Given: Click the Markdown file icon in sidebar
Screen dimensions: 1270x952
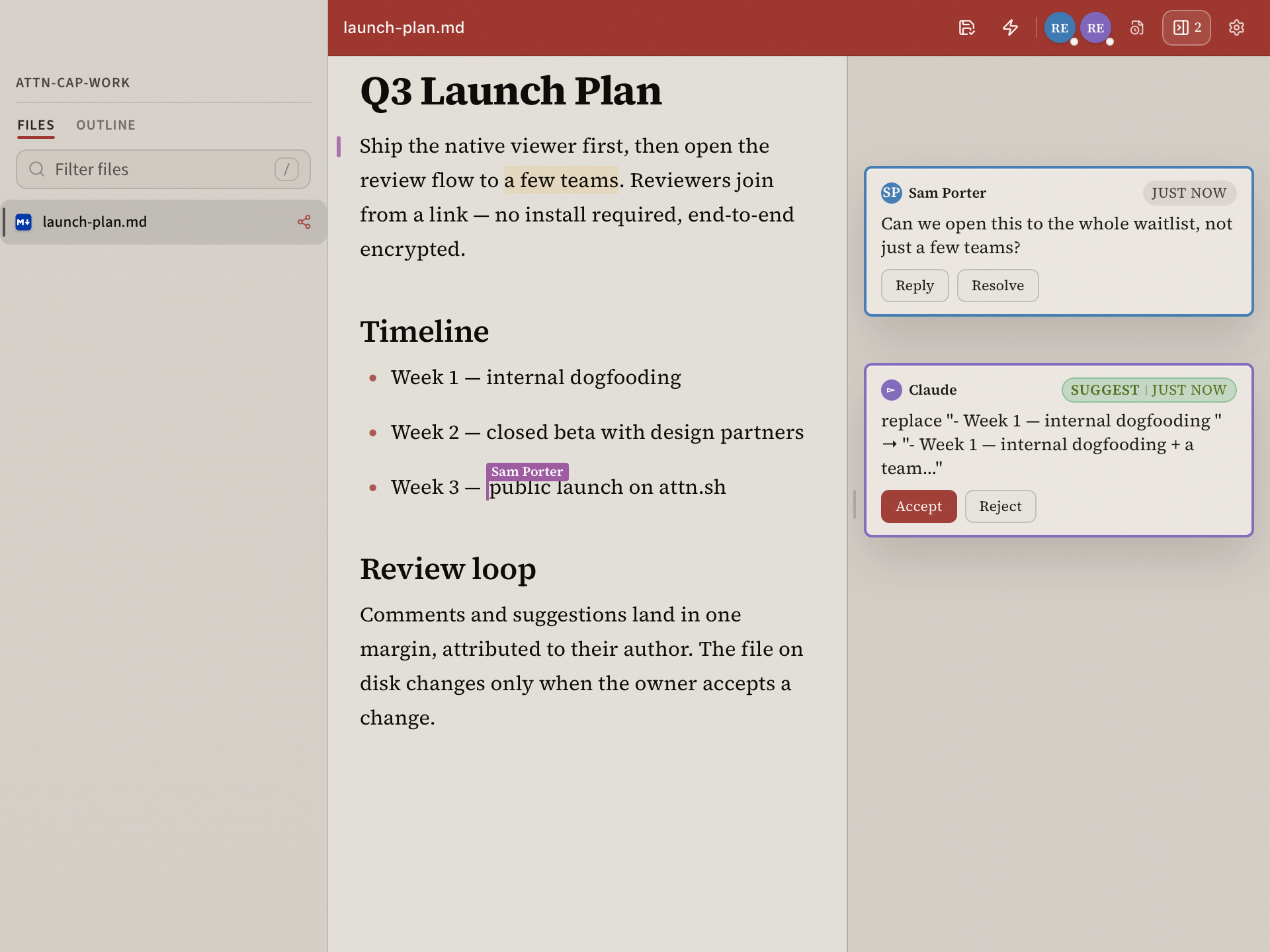Looking at the screenshot, I should point(24,222).
